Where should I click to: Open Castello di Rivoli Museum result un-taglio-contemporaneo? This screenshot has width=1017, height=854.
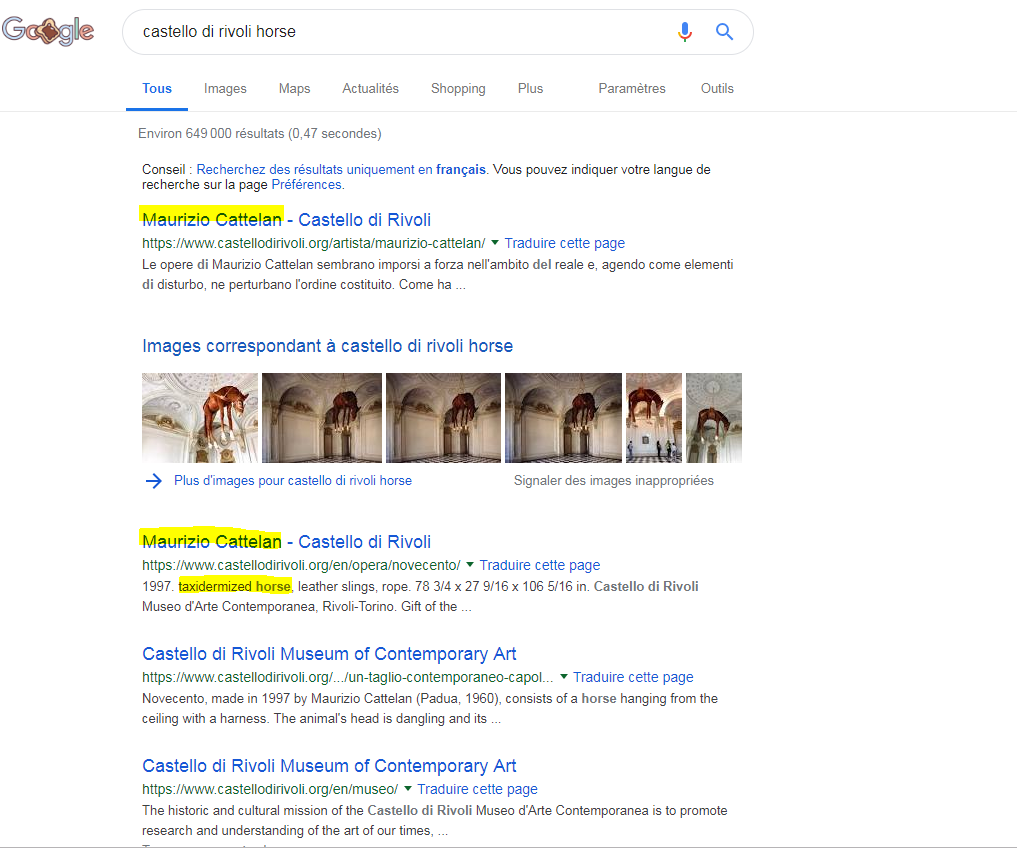coord(329,654)
